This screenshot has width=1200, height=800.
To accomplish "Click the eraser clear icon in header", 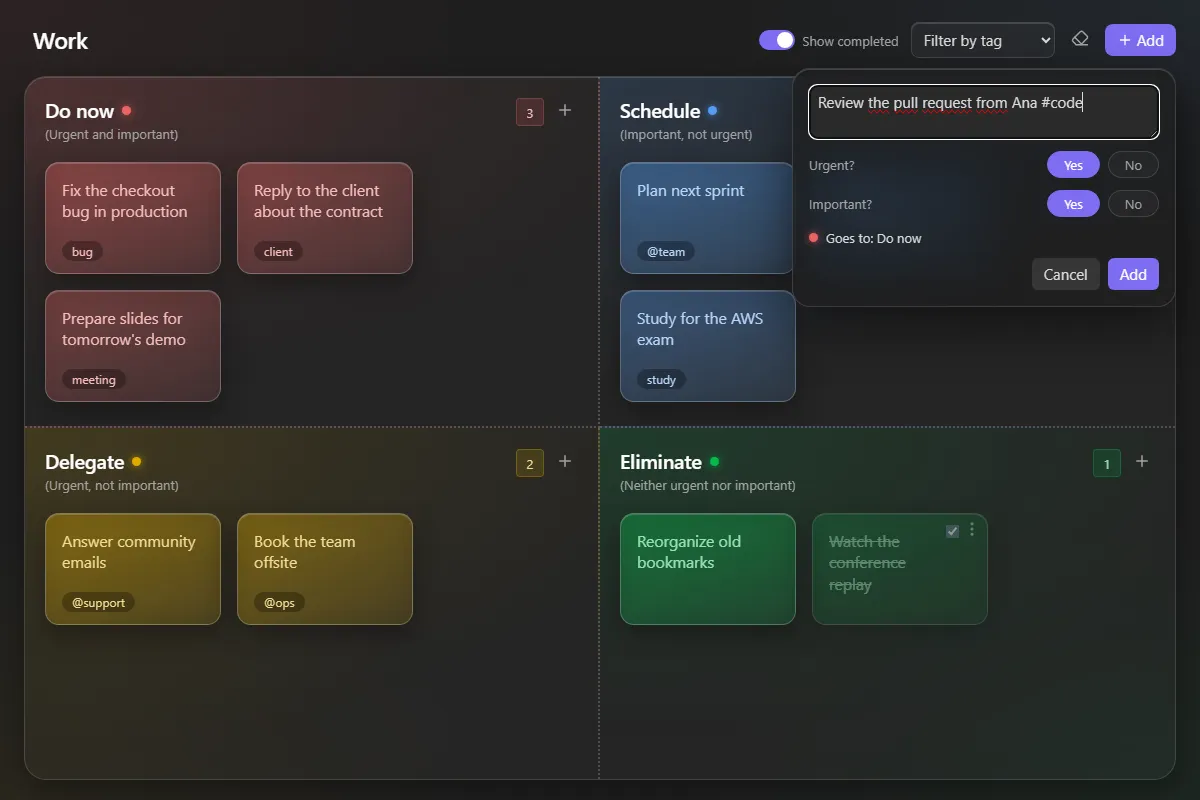I will [1080, 40].
